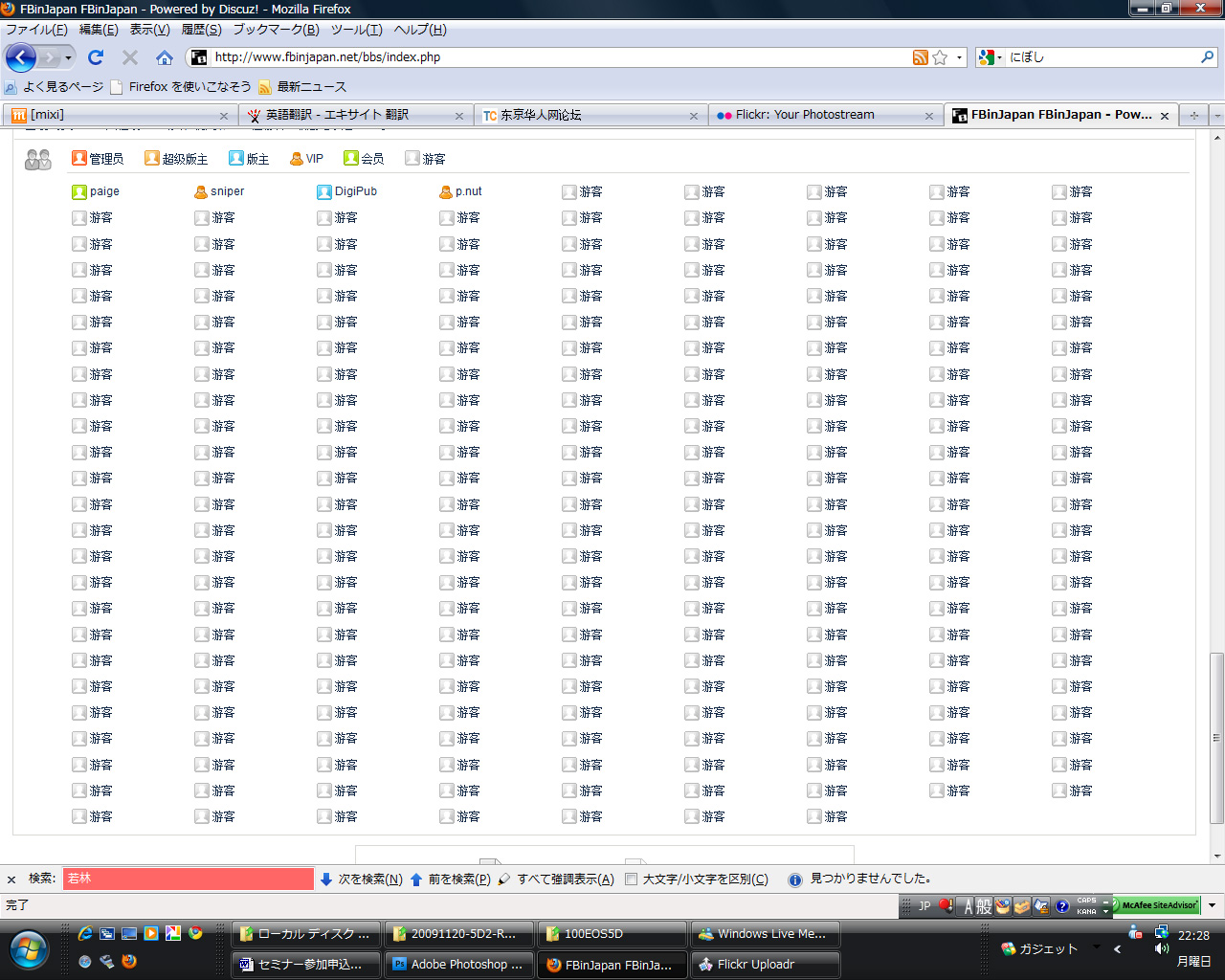Screen dimensions: 1225x980
Task: Open the list-all-tabs dropdown
Action: pos(1216,115)
